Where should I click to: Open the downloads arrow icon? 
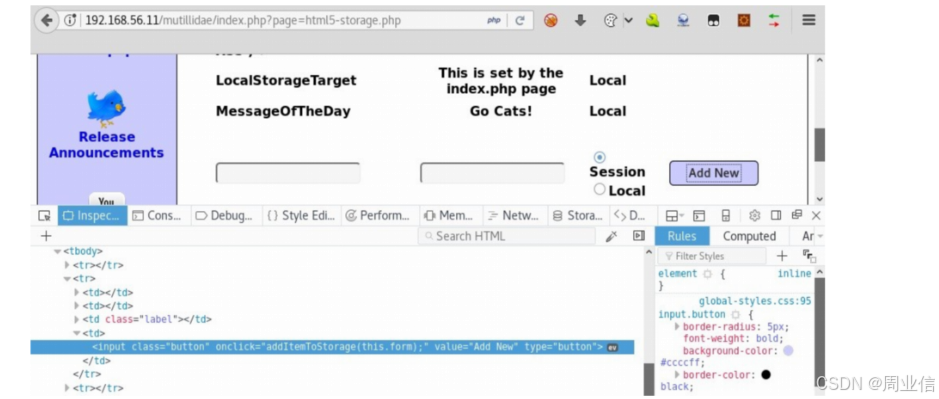[580, 20]
